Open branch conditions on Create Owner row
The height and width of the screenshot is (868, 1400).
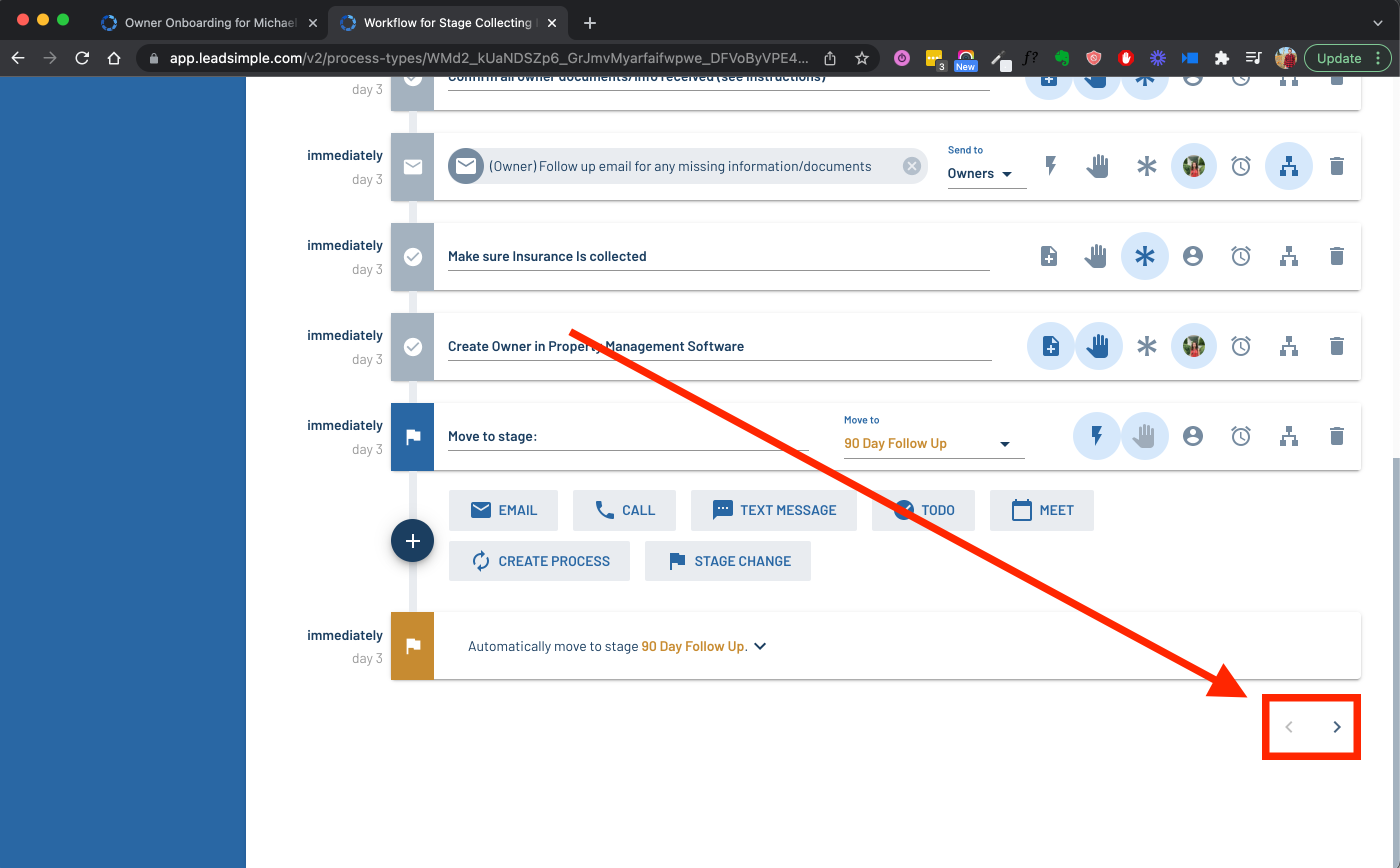click(1288, 346)
